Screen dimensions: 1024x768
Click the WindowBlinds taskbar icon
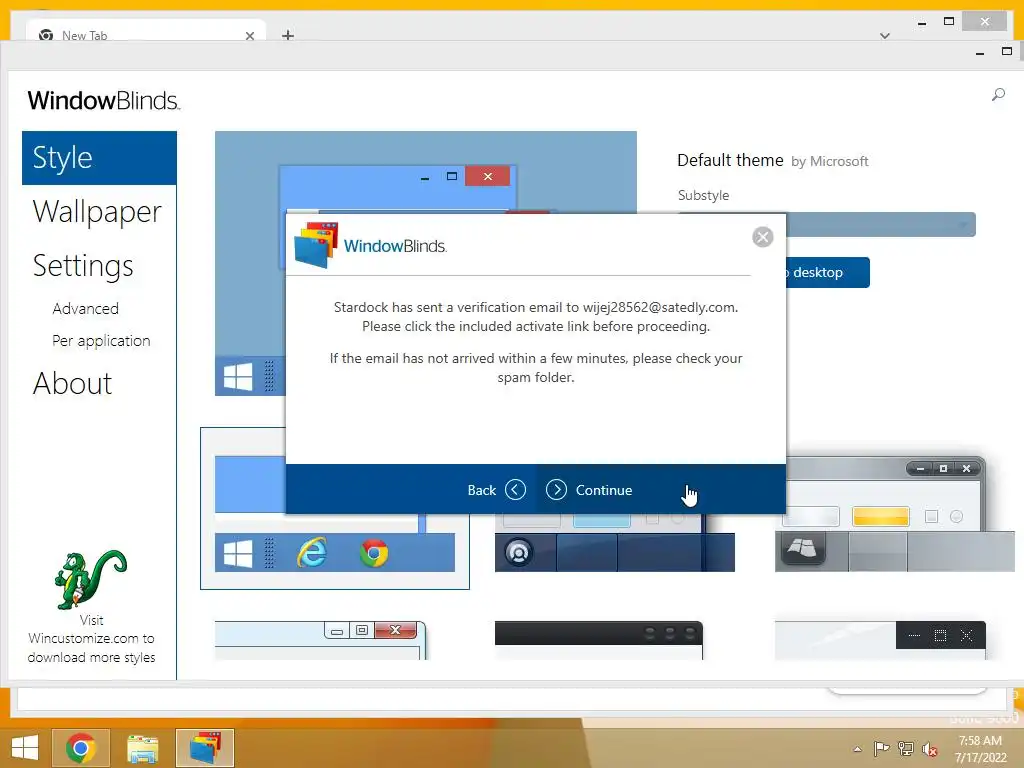[205, 748]
